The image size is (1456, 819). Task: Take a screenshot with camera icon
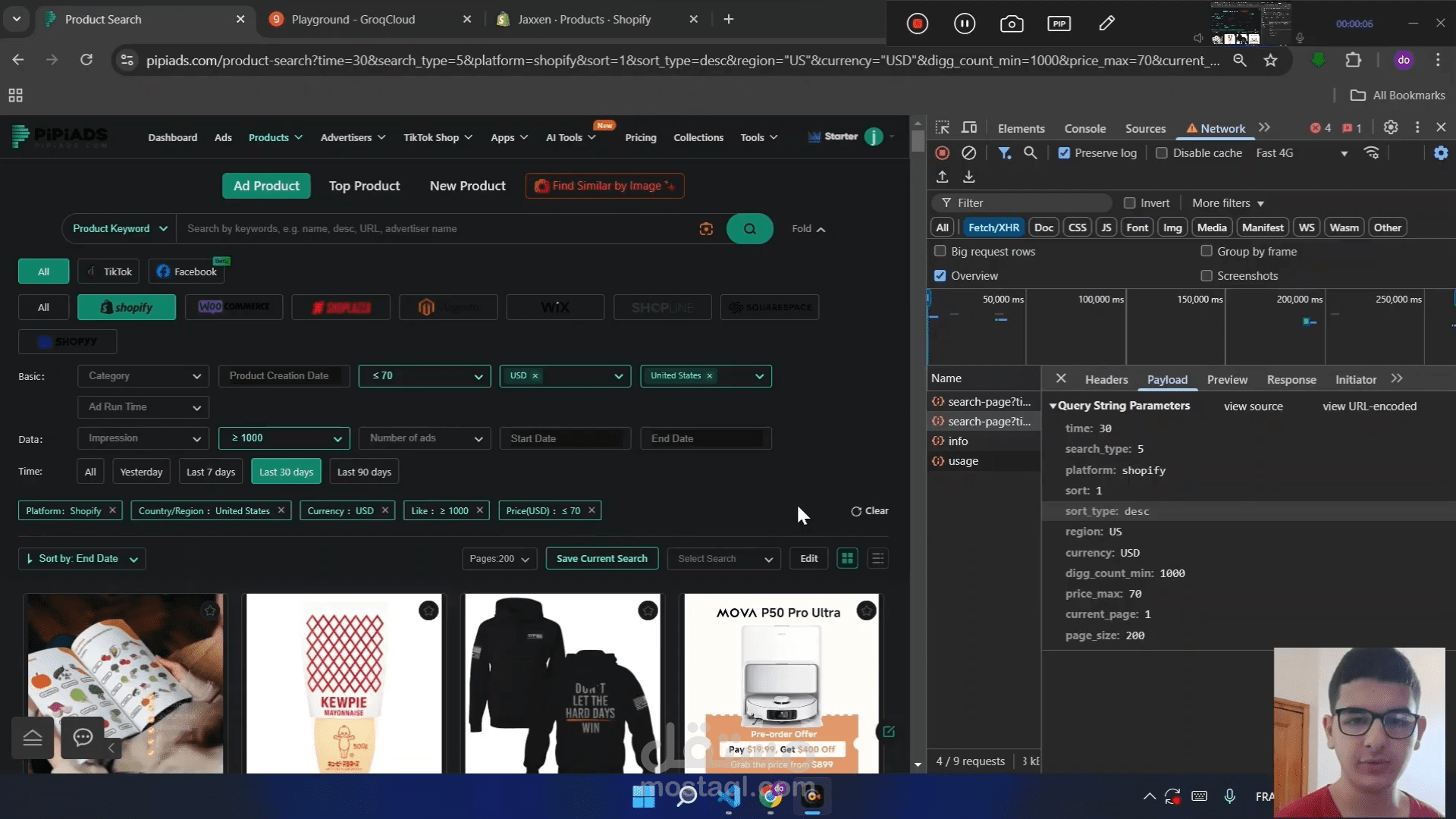coord(1012,24)
